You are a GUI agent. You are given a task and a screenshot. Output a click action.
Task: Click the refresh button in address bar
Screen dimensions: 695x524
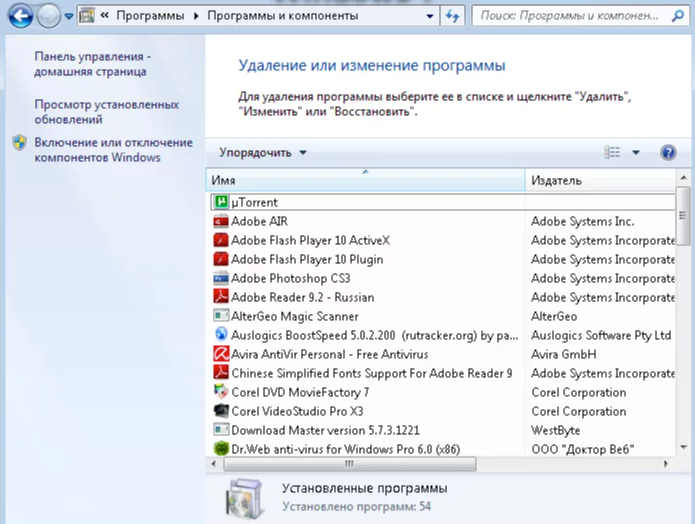[452, 16]
